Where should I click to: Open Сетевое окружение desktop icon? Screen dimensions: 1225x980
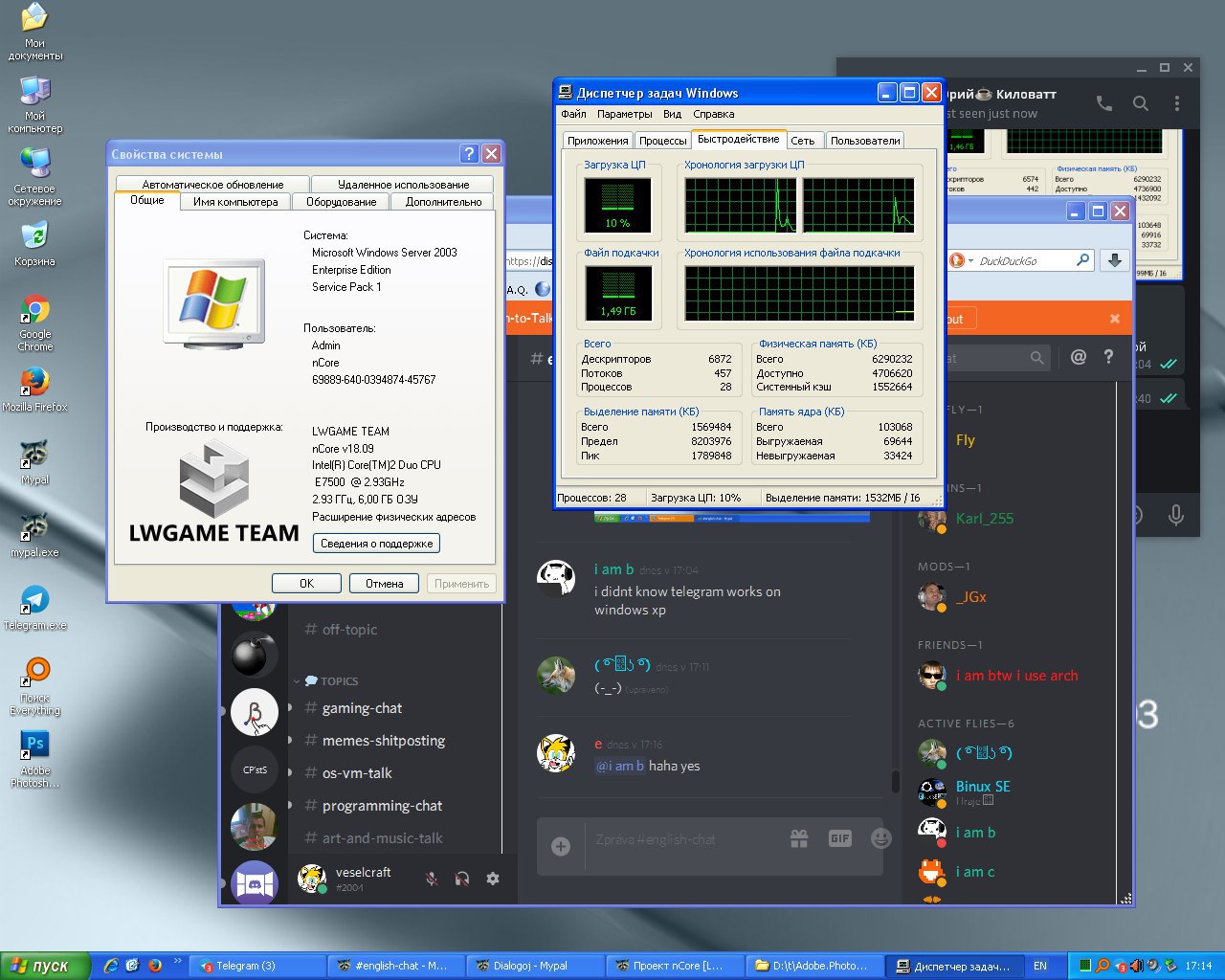[x=34, y=177]
